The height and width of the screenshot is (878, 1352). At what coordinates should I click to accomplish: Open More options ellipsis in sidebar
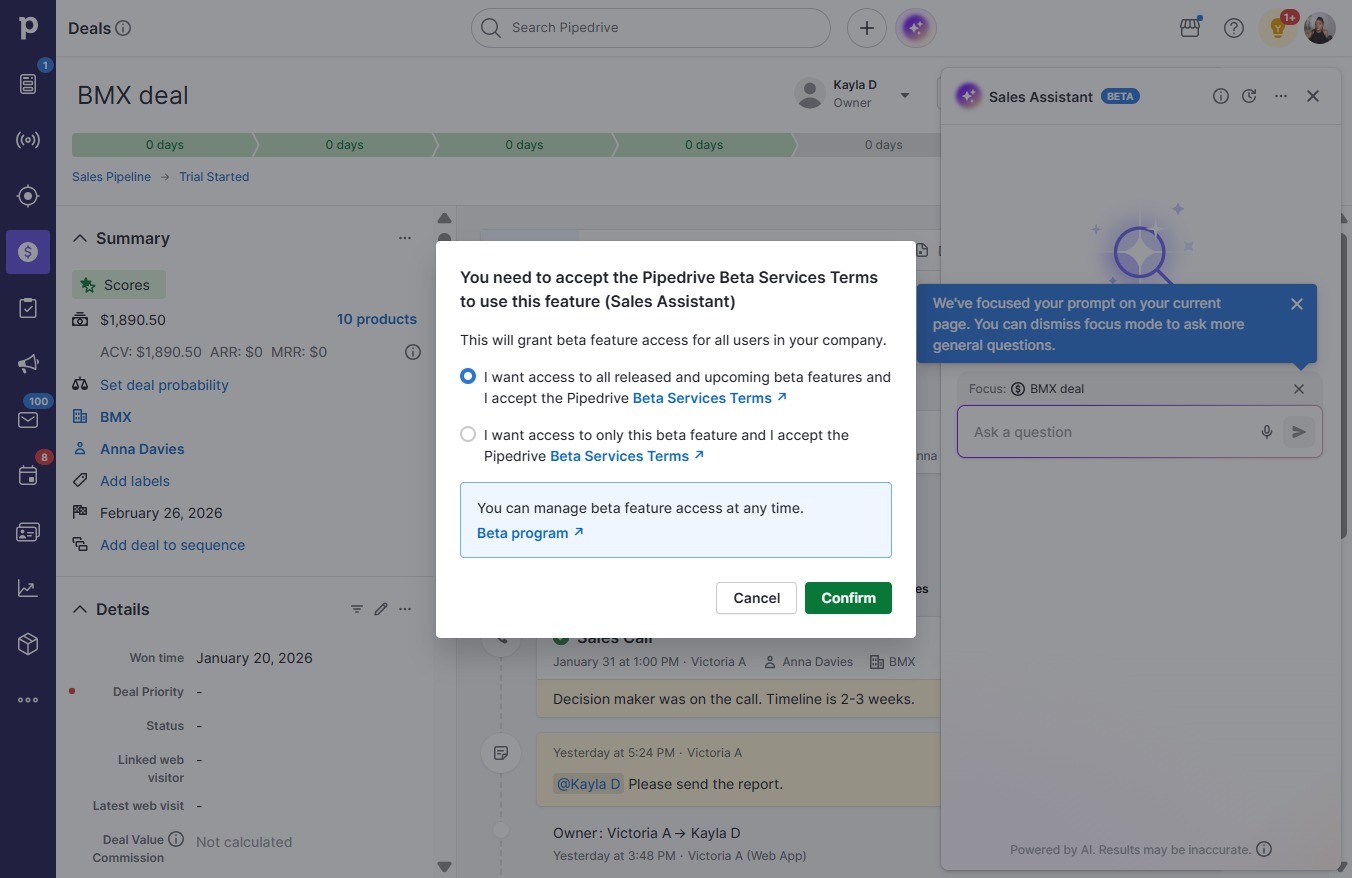pos(28,700)
